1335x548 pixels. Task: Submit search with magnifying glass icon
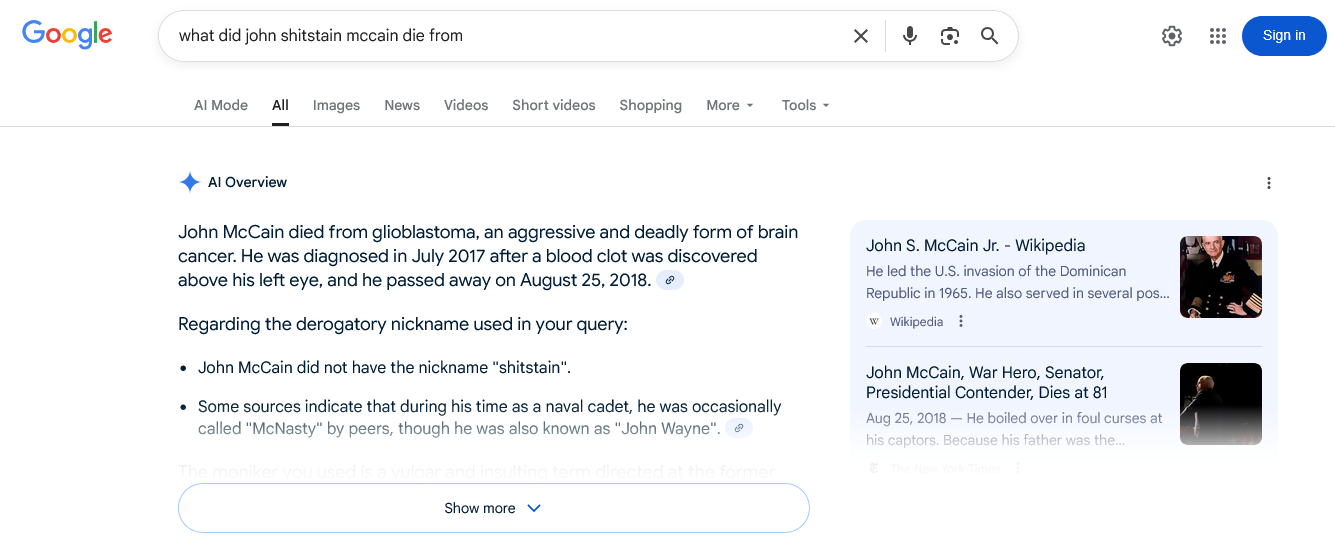click(989, 36)
